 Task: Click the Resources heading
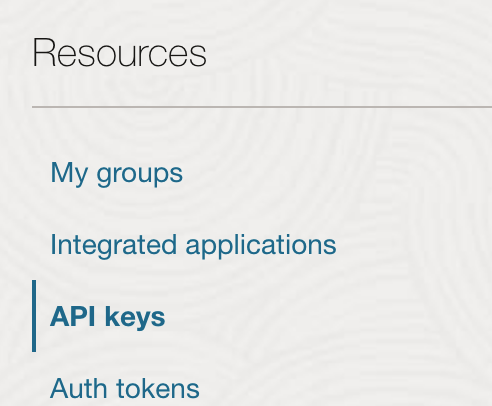(x=119, y=52)
